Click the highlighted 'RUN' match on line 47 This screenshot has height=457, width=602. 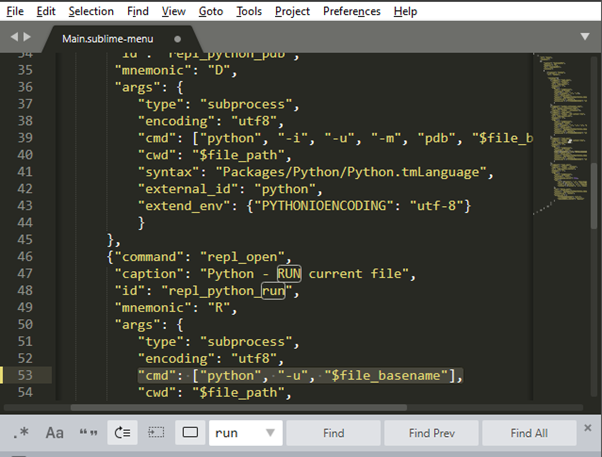(289, 273)
